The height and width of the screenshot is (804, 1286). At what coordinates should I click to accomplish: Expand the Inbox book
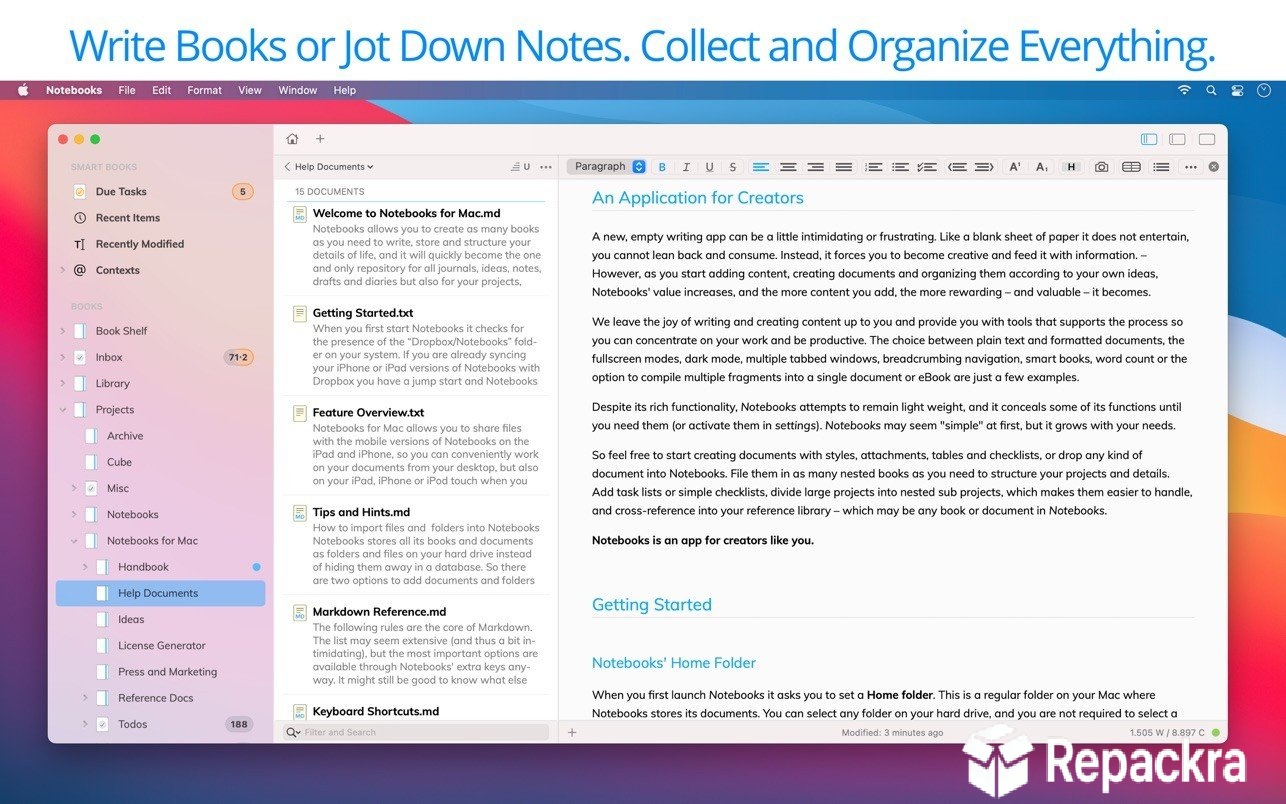pos(62,357)
